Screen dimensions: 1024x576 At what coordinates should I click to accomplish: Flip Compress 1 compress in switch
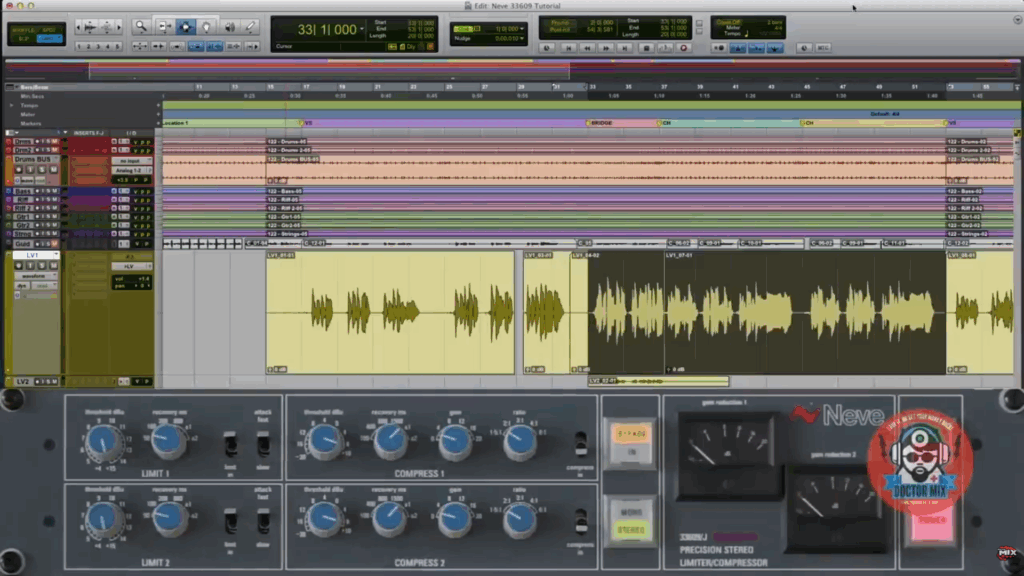tap(580, 444)
